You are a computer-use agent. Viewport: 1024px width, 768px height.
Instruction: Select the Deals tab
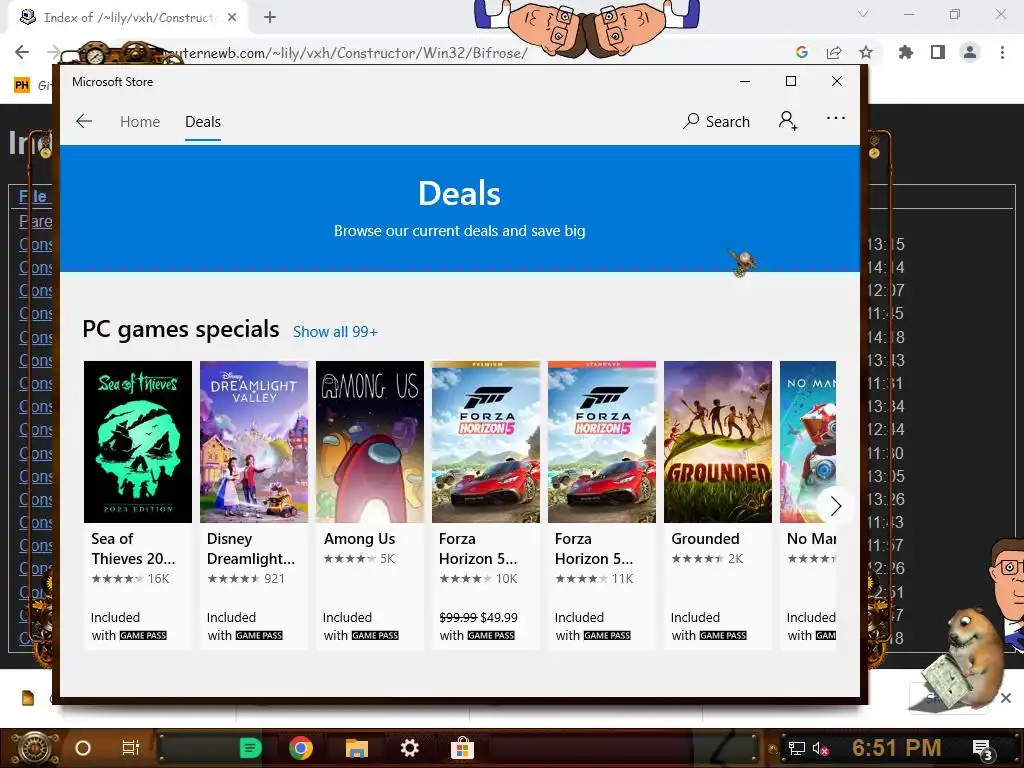[x=202, y=122]
